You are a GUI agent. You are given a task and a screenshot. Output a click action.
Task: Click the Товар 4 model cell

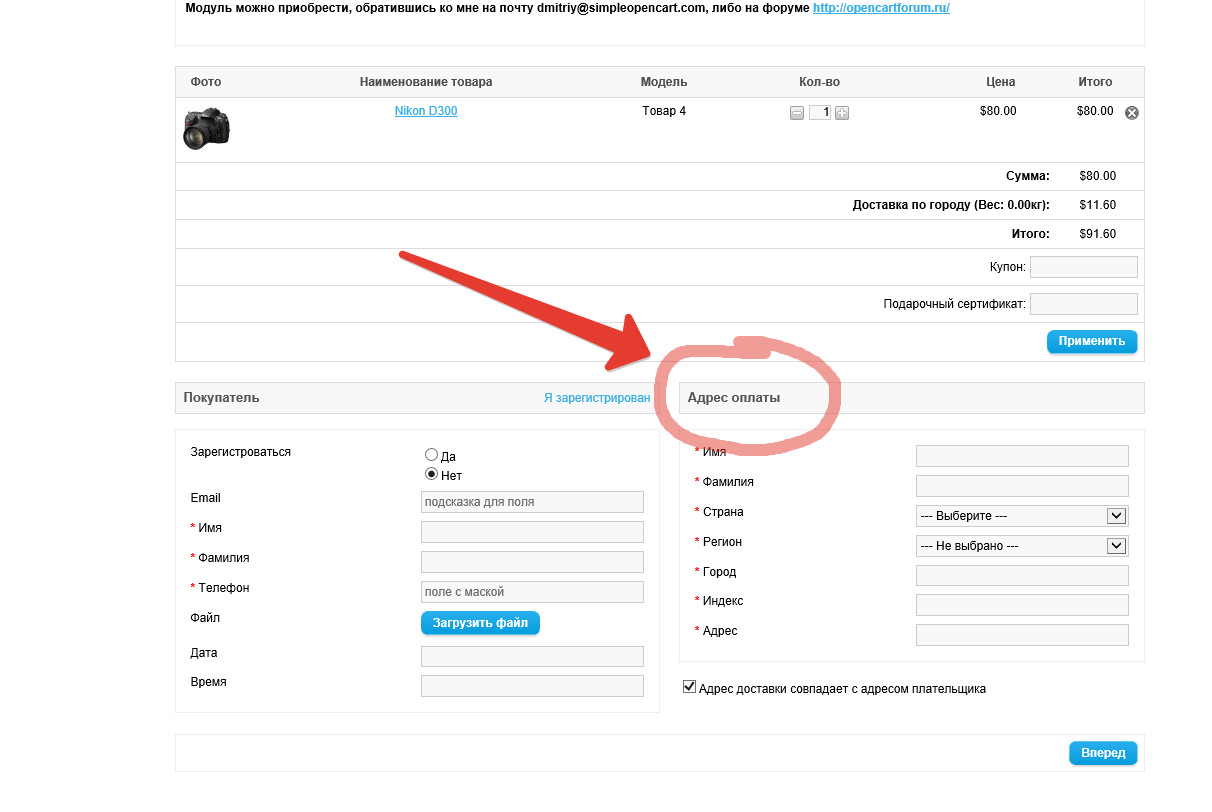pyautogui.click(x=664, y=111)
